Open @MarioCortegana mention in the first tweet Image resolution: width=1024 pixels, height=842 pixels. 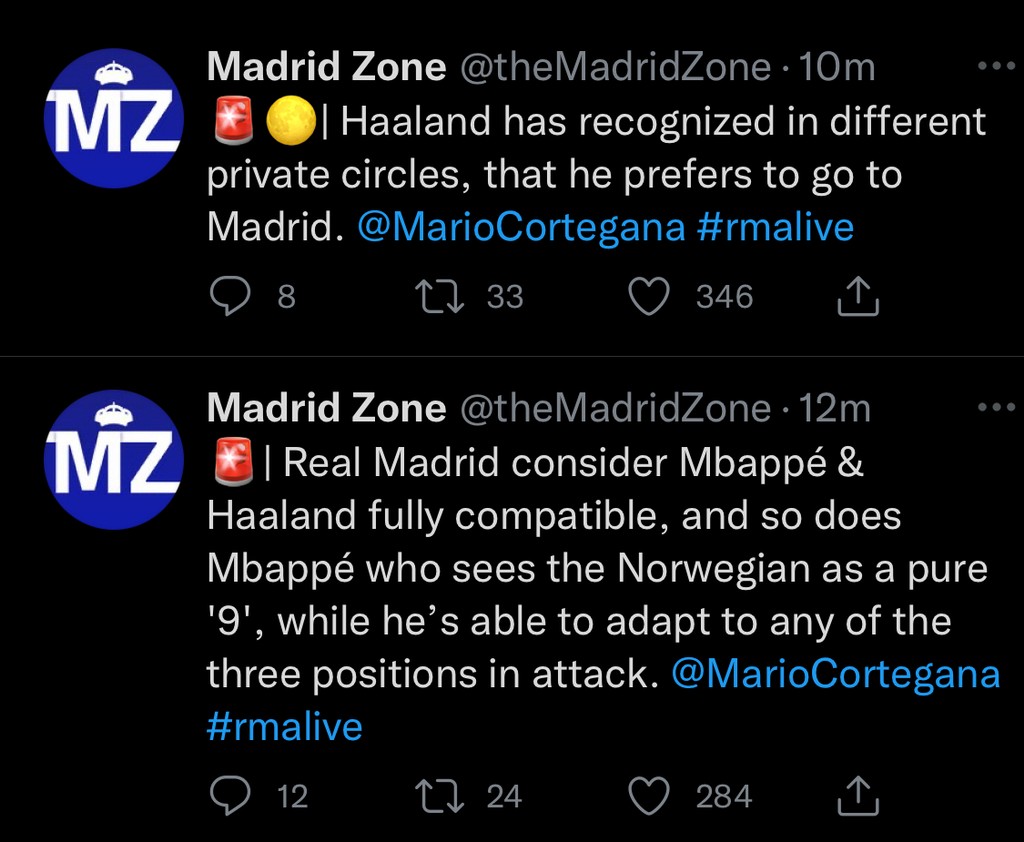pos(521,227)
